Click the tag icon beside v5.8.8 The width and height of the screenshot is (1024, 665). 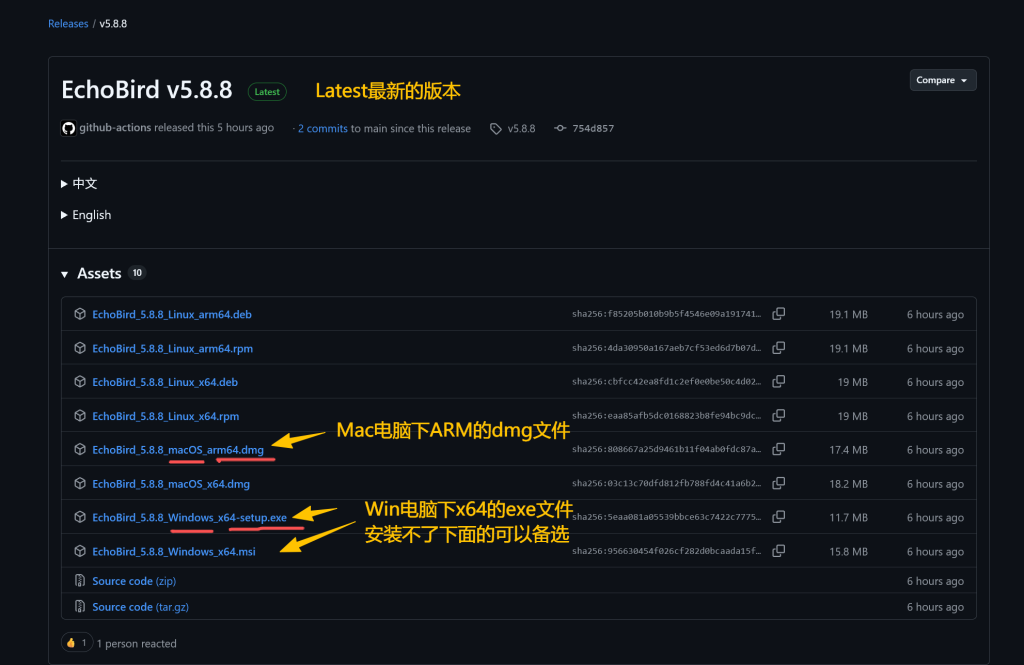click(x=496, y=129)
